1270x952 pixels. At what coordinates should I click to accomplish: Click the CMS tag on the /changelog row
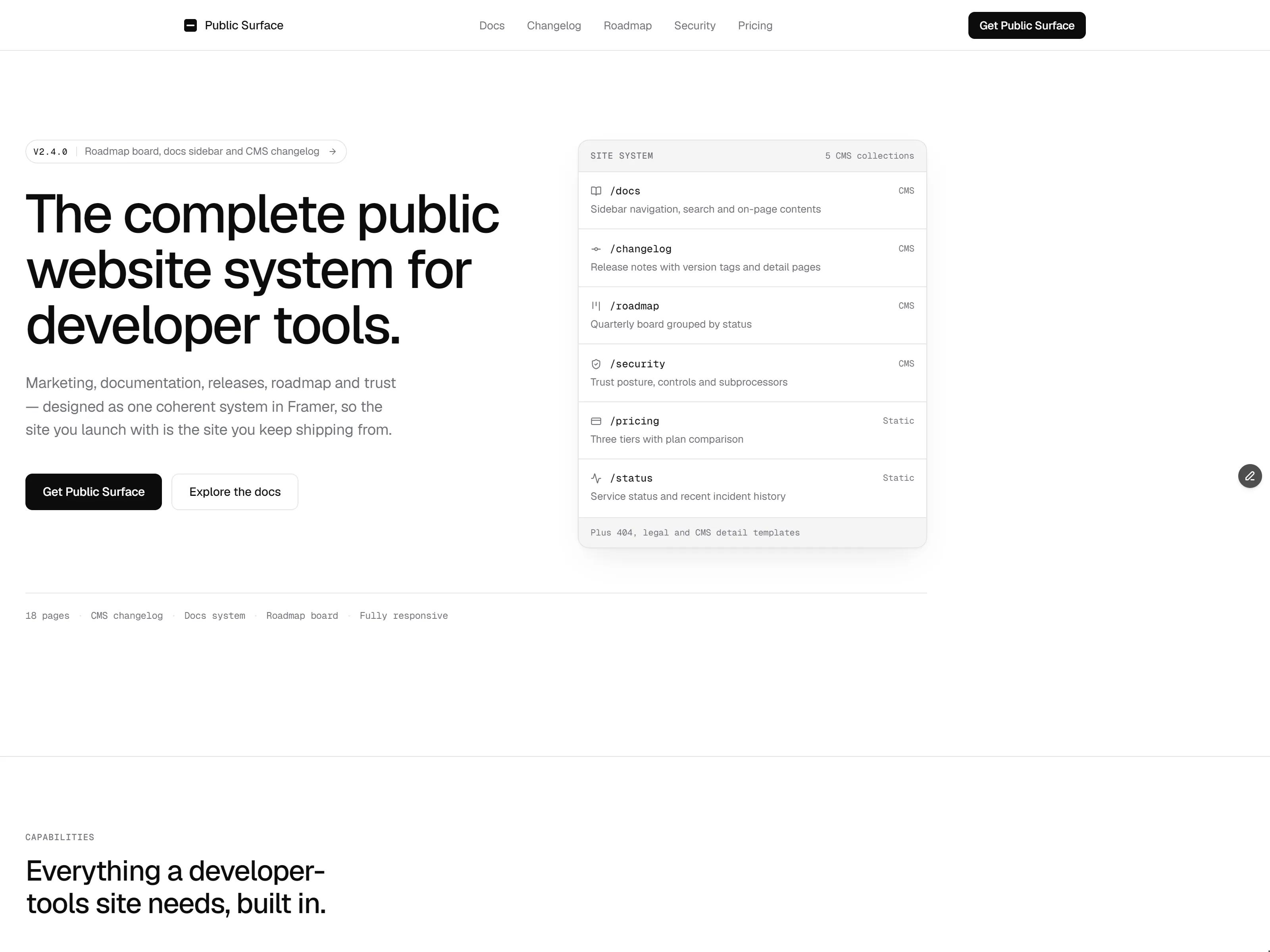point(906,248)
